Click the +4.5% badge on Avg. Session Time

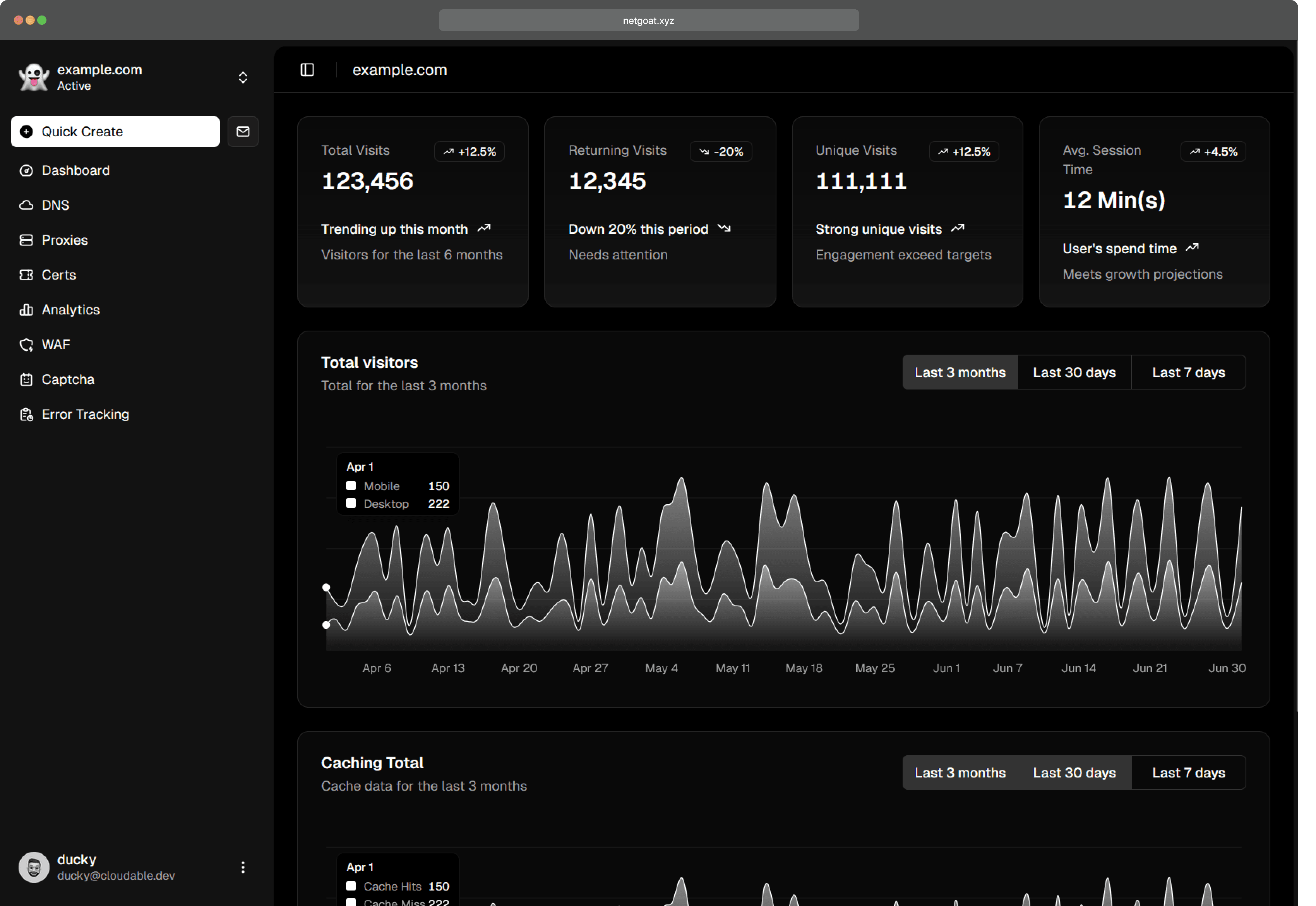[1213, 151]
